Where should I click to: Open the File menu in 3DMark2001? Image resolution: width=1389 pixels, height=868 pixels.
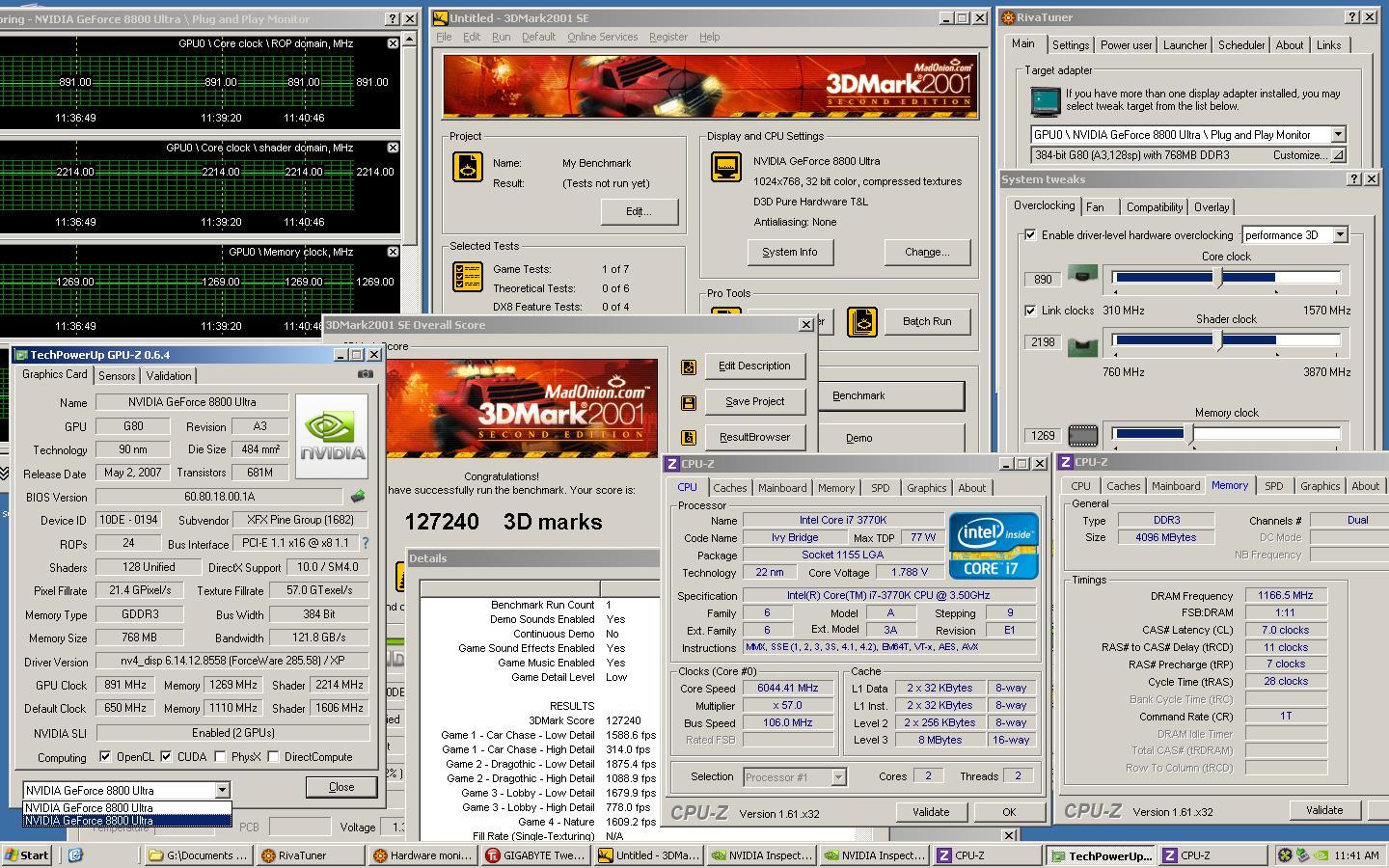444,37
